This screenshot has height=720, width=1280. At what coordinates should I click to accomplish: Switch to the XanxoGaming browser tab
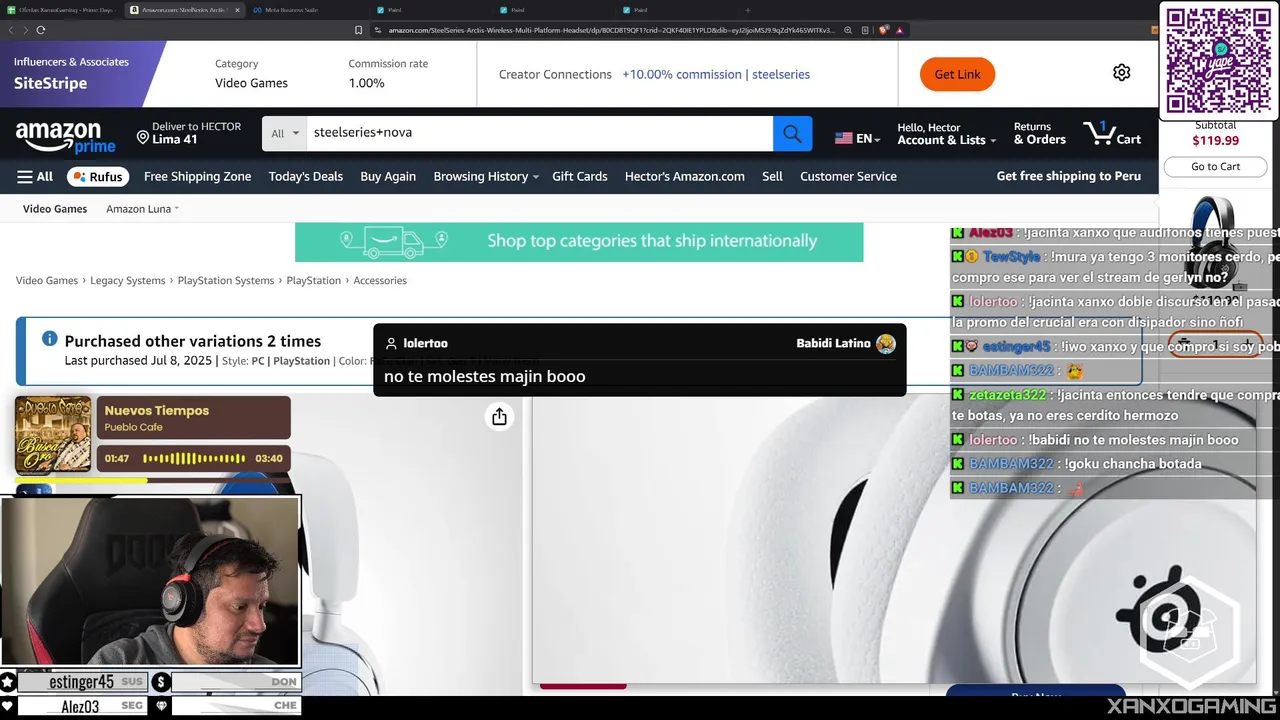(x=60, y=10)
